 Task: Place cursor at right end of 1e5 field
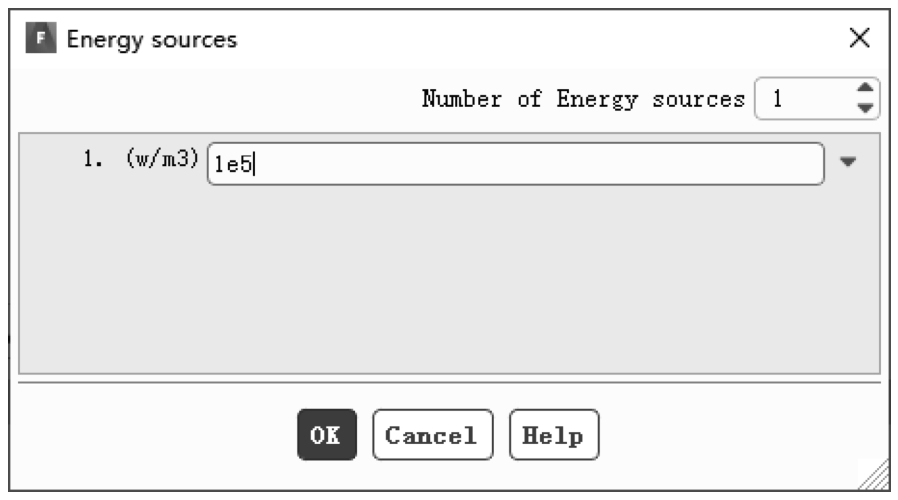tap(802, 164)
